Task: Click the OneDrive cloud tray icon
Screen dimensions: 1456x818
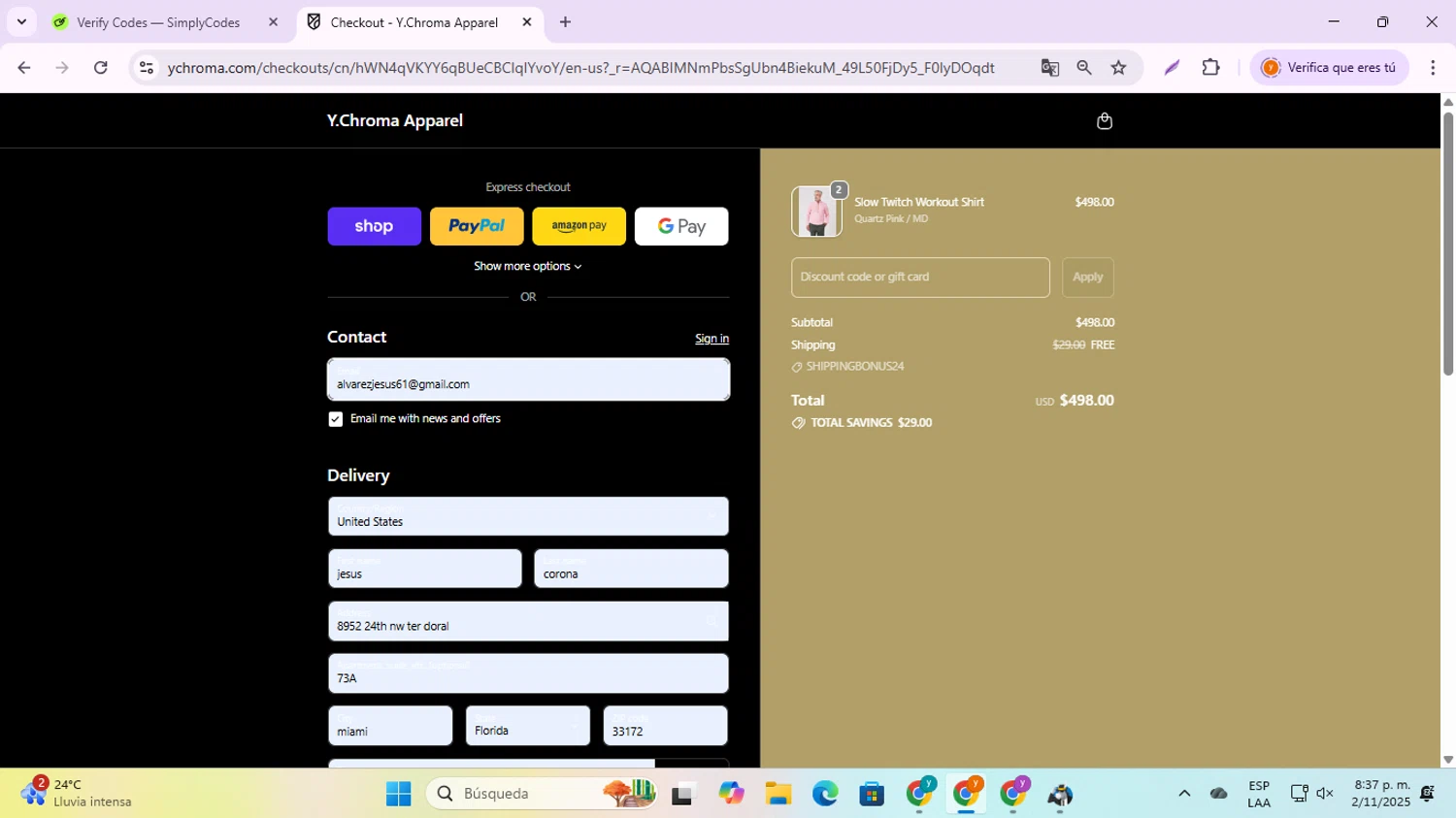Action: 1219,794
